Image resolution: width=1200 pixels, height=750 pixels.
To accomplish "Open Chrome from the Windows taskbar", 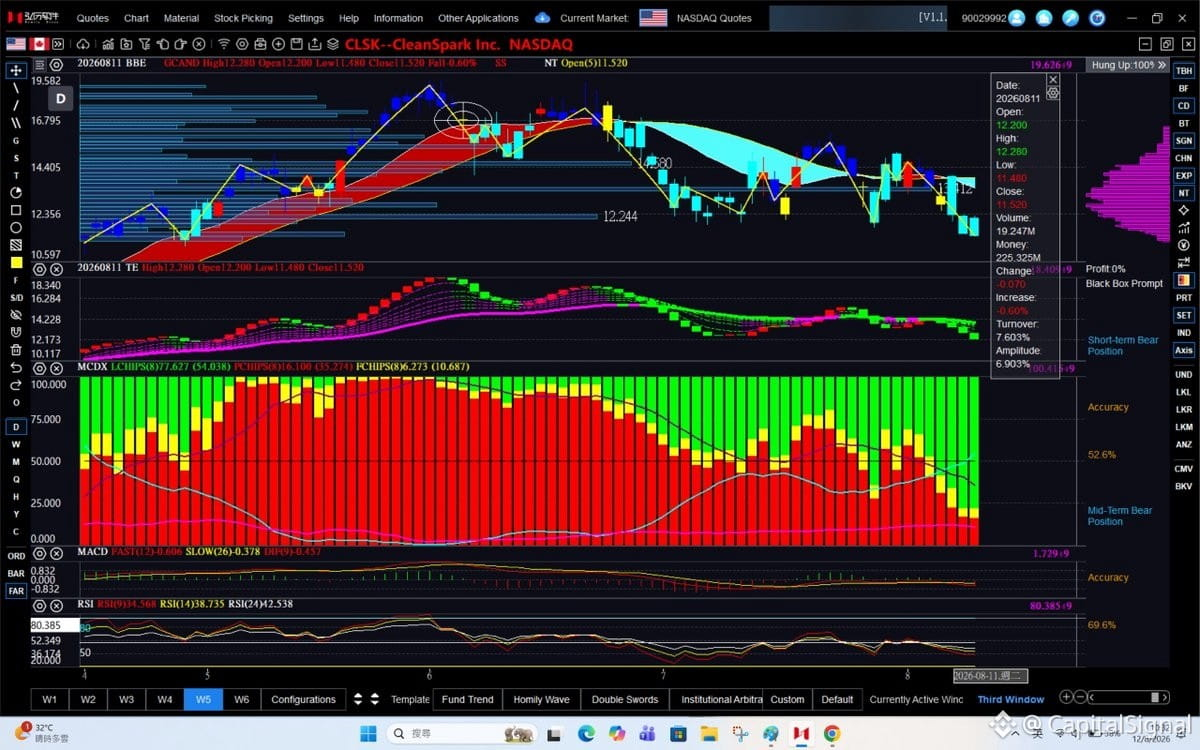I will pos(831,734).
